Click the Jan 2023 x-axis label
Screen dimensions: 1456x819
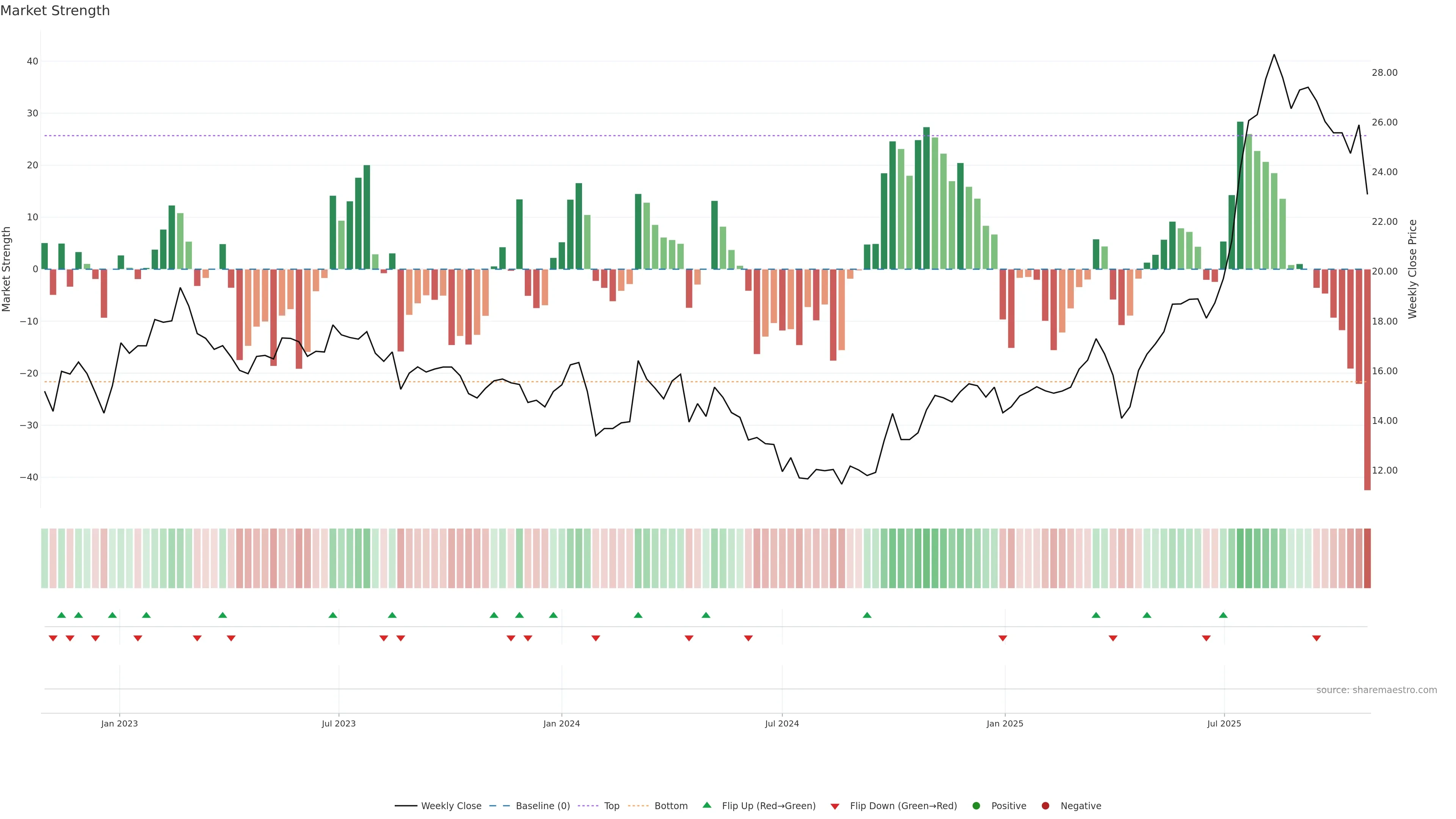[119, 723]
